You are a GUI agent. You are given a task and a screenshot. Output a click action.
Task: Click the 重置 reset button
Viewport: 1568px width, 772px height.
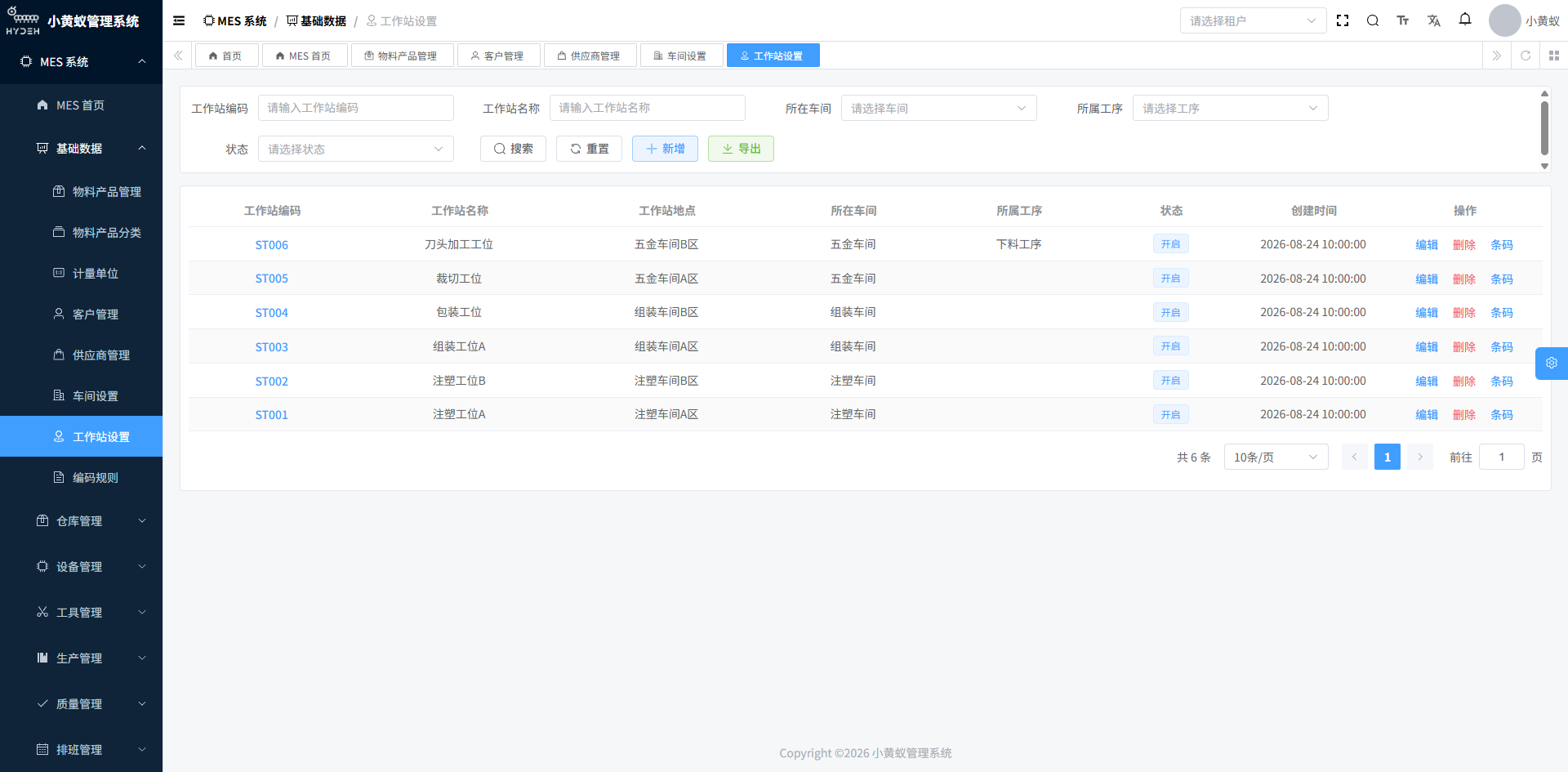click(589, 149)
